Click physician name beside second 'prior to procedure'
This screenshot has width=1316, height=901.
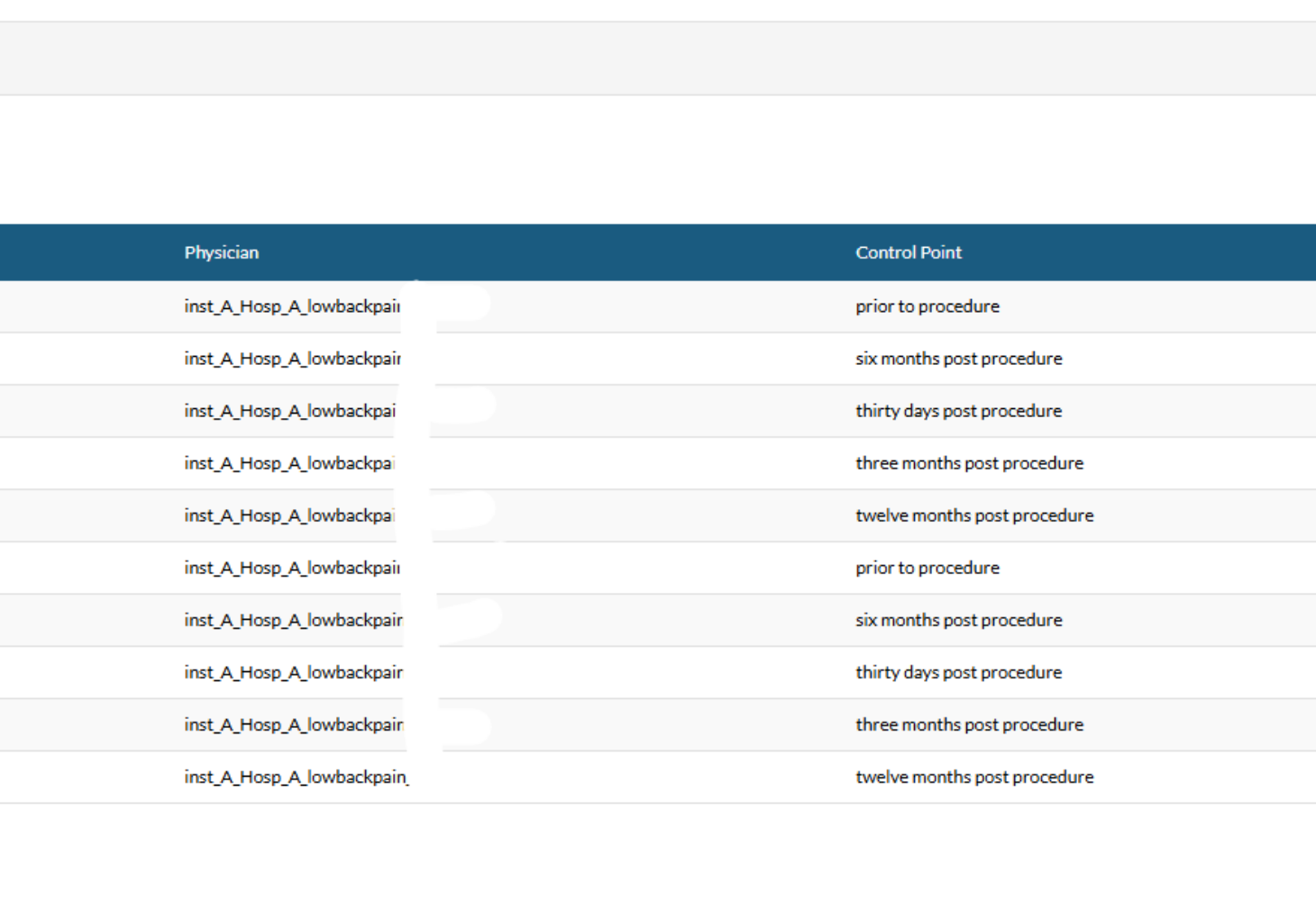292,568
